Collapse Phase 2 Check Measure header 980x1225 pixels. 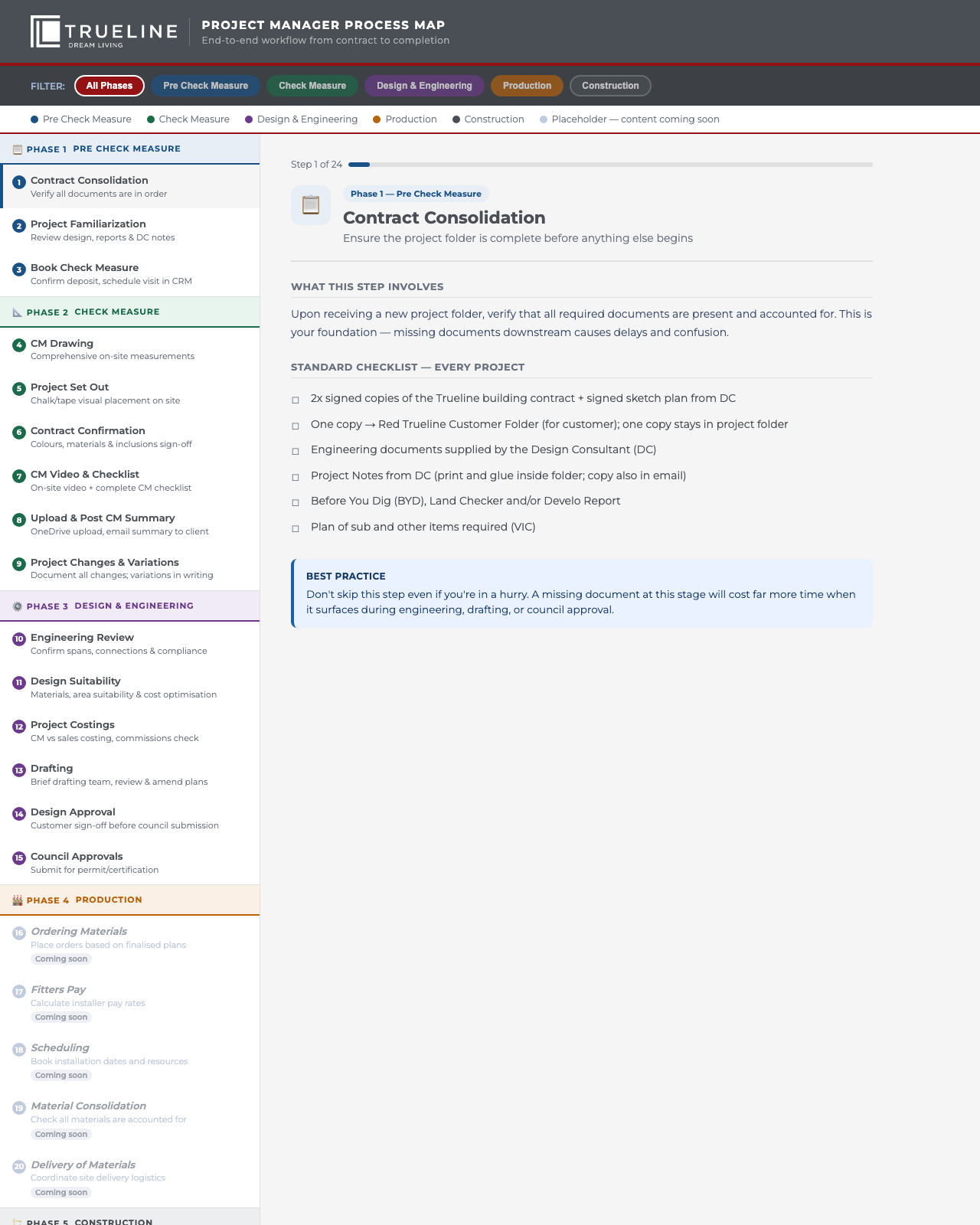tap(129, 312)
